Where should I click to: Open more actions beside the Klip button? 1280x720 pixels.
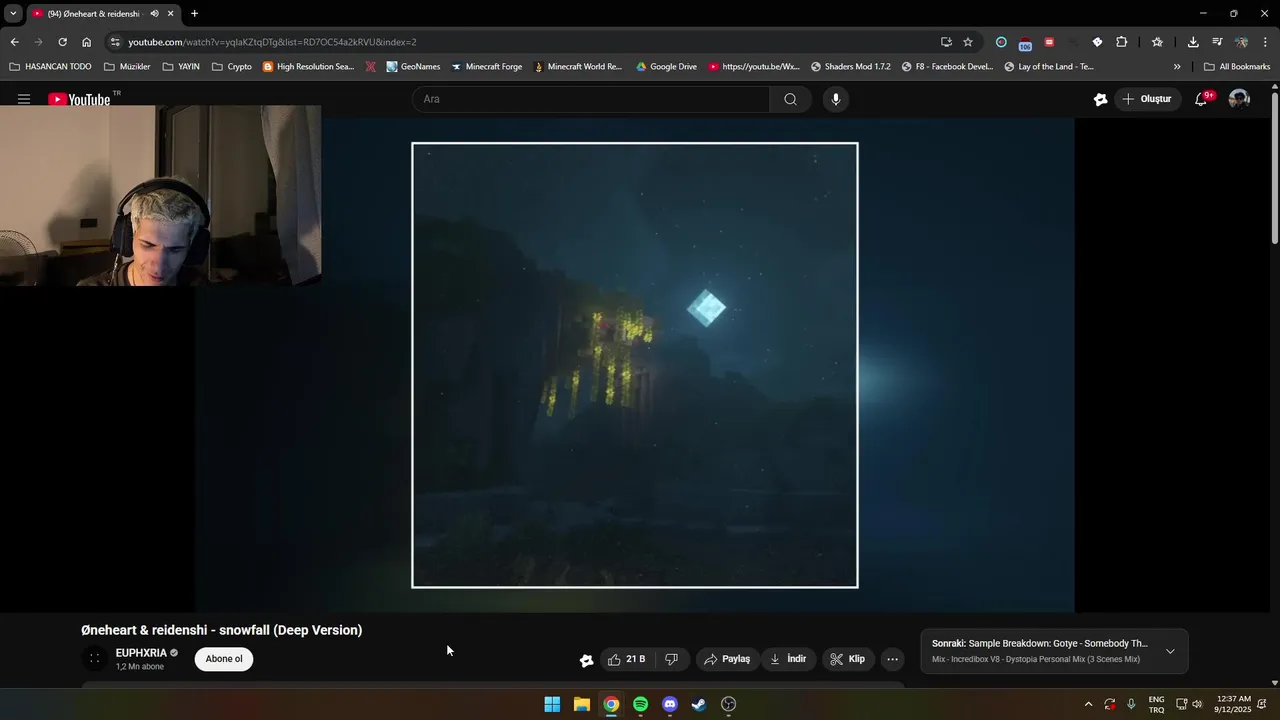click(x=892, y=659)
